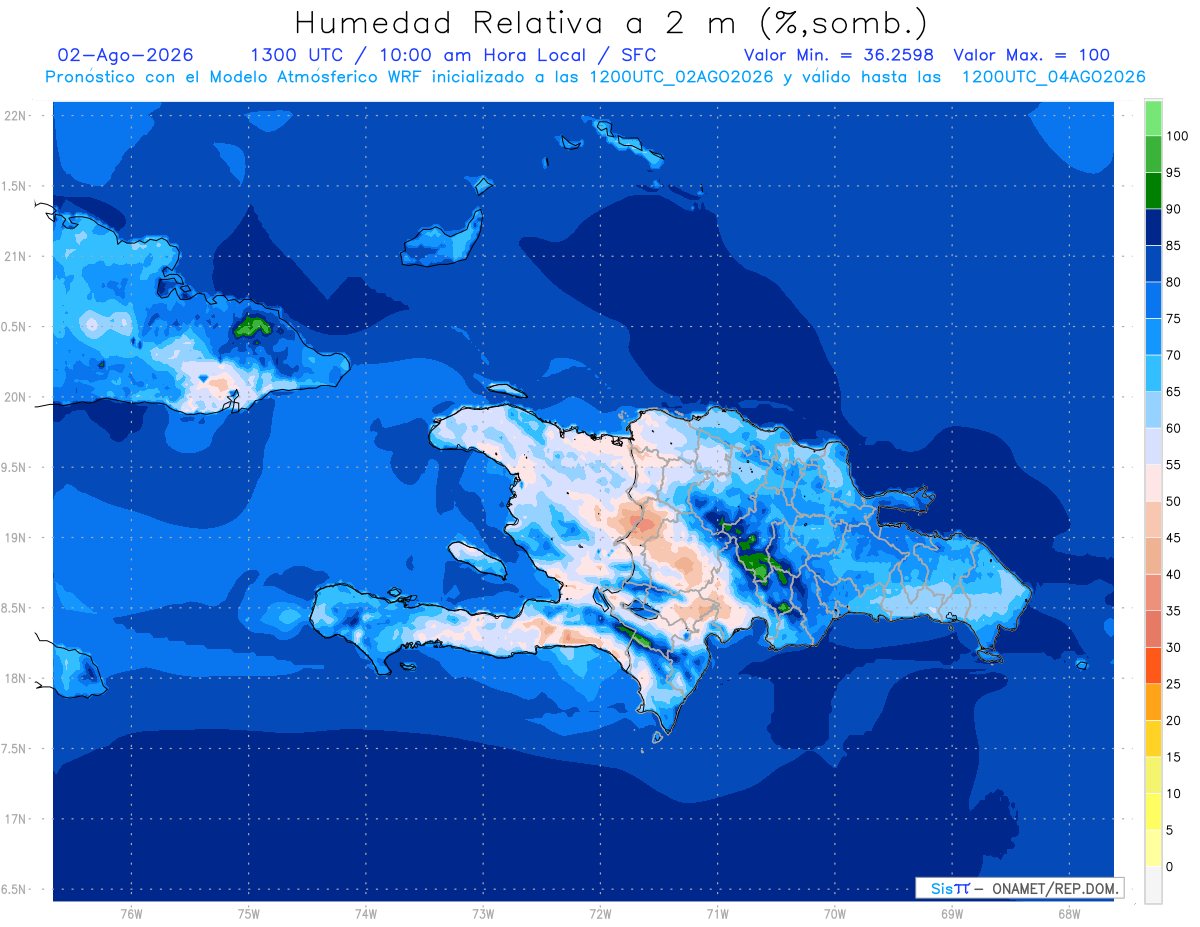
Task: Click the legend label "90"
Action: tap(1173, 209)
